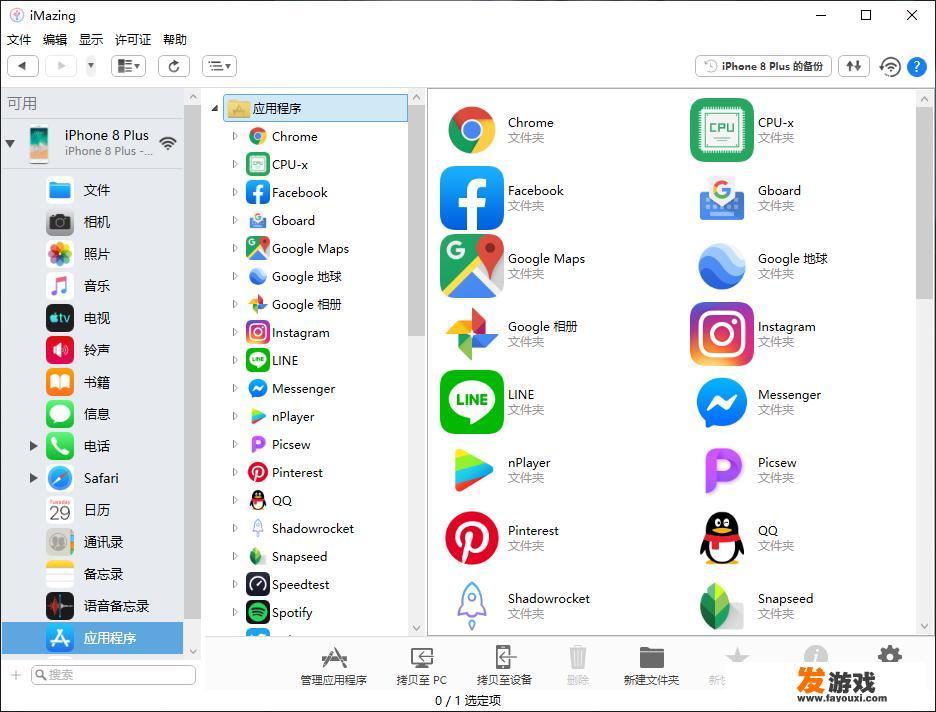
Task: Open the Facebook app folder icon
Action: [472, 198]
